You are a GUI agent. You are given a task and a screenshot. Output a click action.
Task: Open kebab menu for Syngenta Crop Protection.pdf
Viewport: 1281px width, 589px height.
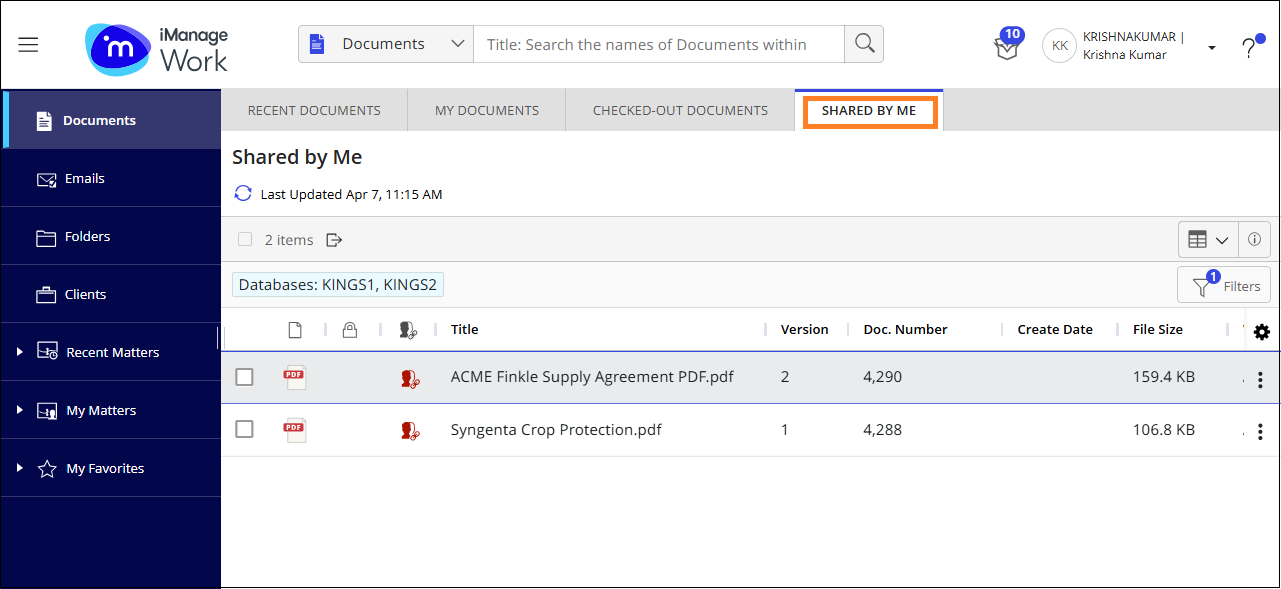click(1260, 431)
